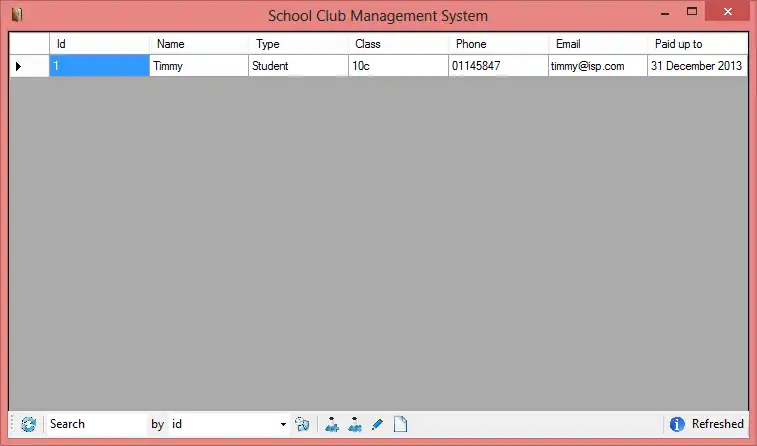Sort by the Name column header
Screen dimensions: 757x446
[x=199, y=44]
